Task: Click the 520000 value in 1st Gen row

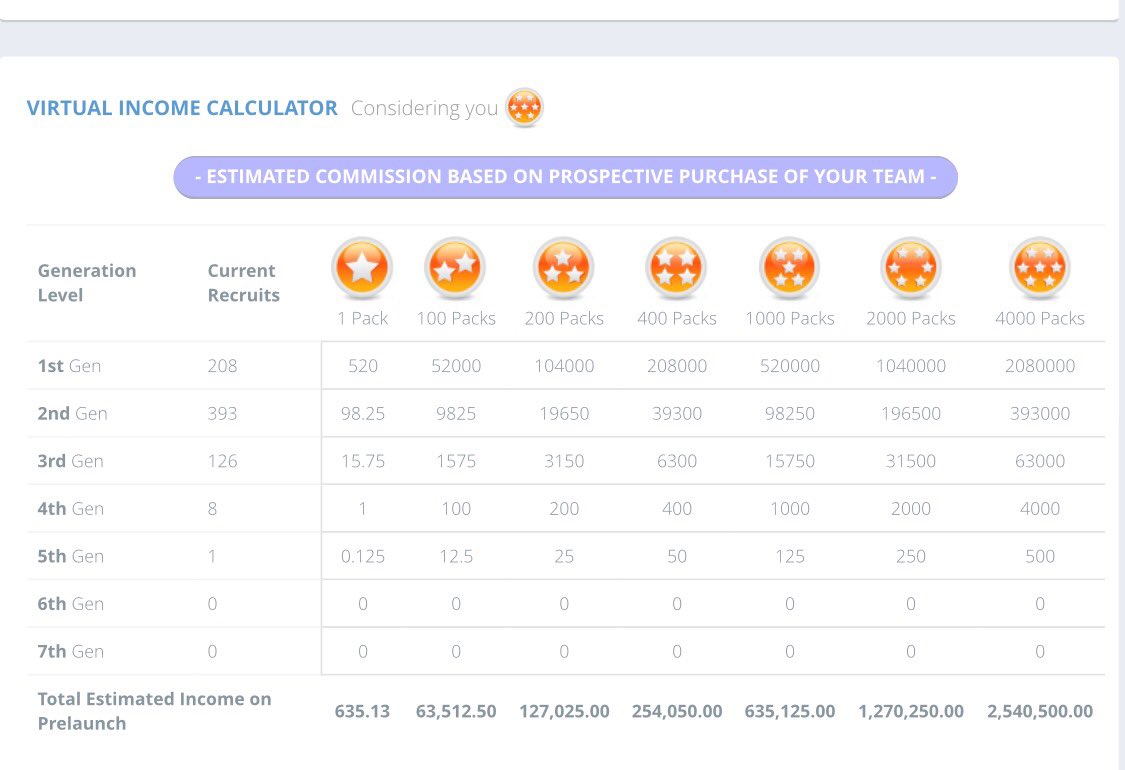Action: coord(790,366)
